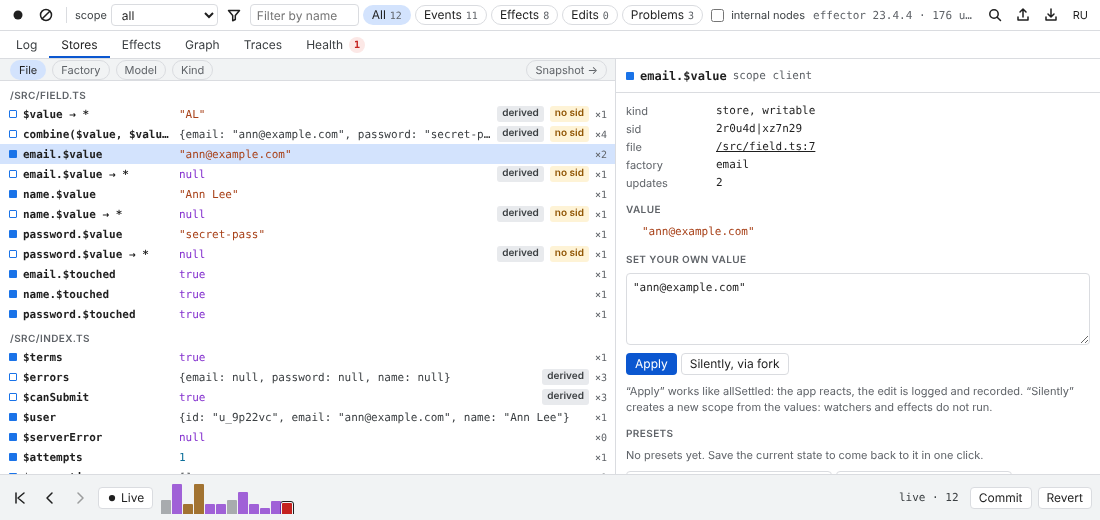The height and width of the screenshot is (520, 1100).
Task: Step back with the left chevron icon
Action: (x=50, y=498)
